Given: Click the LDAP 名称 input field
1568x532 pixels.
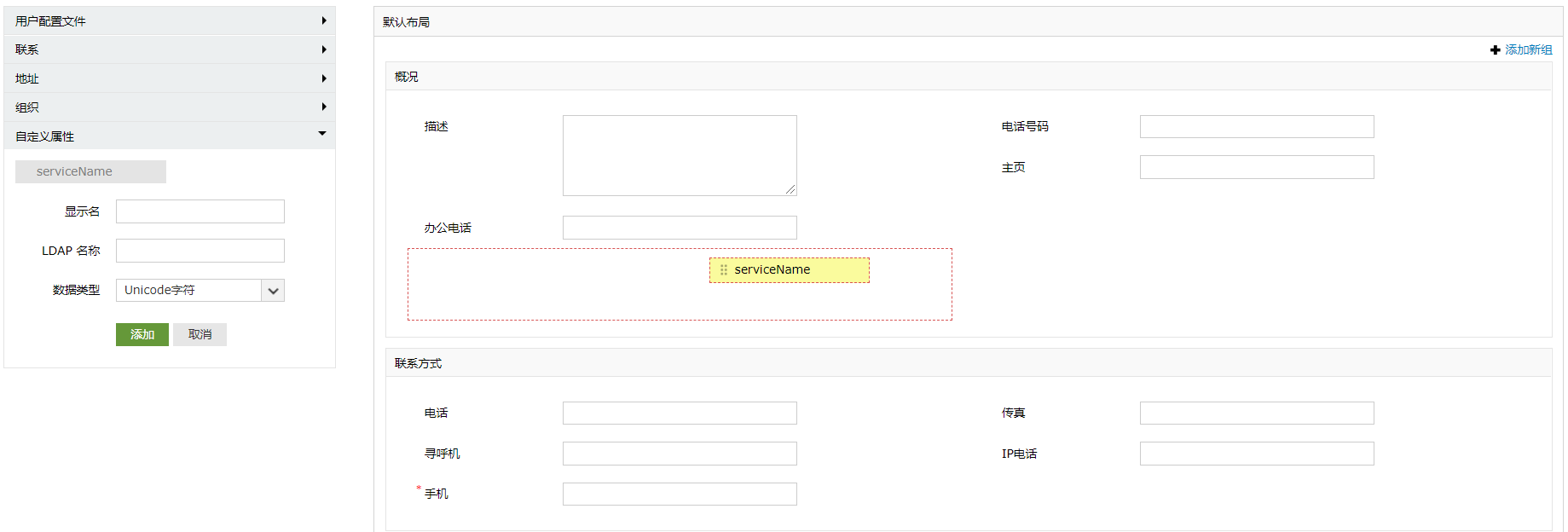Looking at the screenshot, I should [200, 251].
